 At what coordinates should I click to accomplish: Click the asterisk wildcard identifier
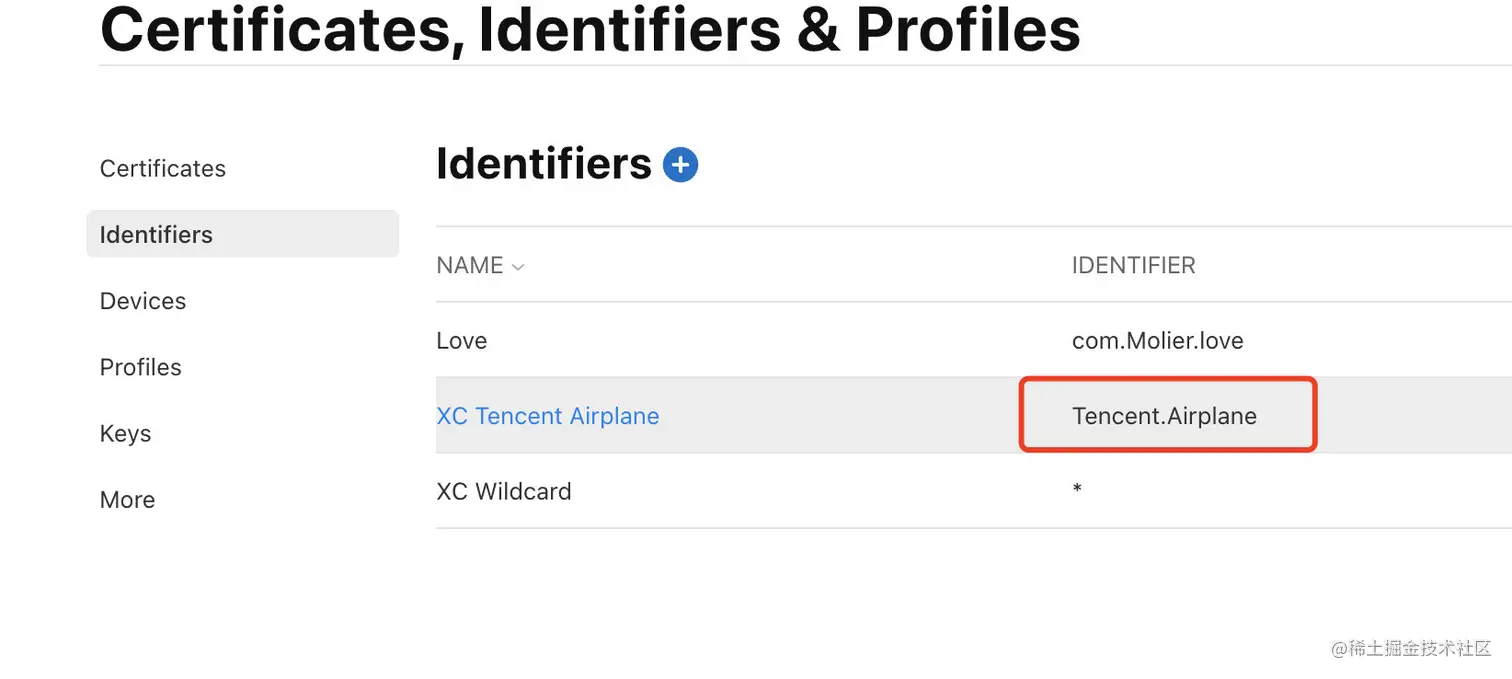(1077, 490)
